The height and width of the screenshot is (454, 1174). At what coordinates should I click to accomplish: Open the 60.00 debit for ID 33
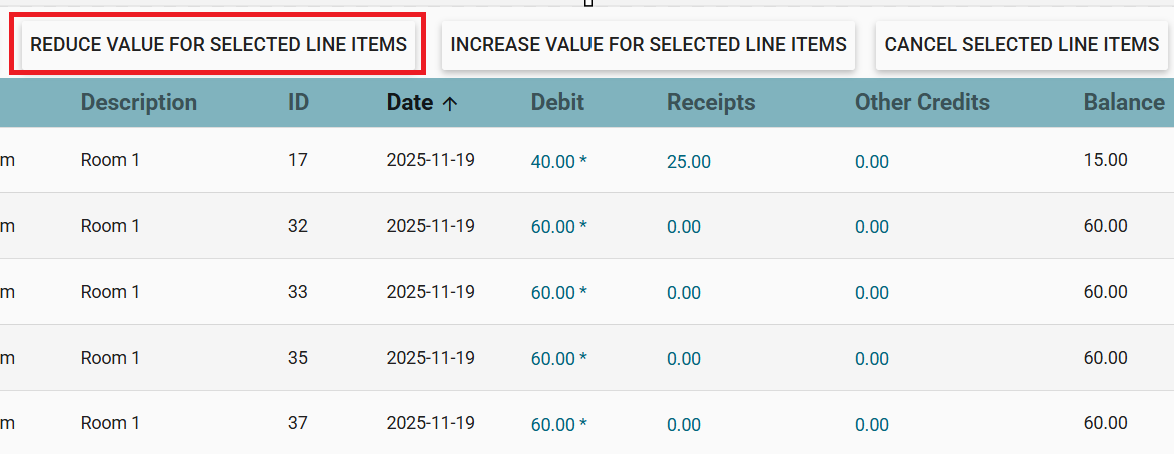click(553, 293)
